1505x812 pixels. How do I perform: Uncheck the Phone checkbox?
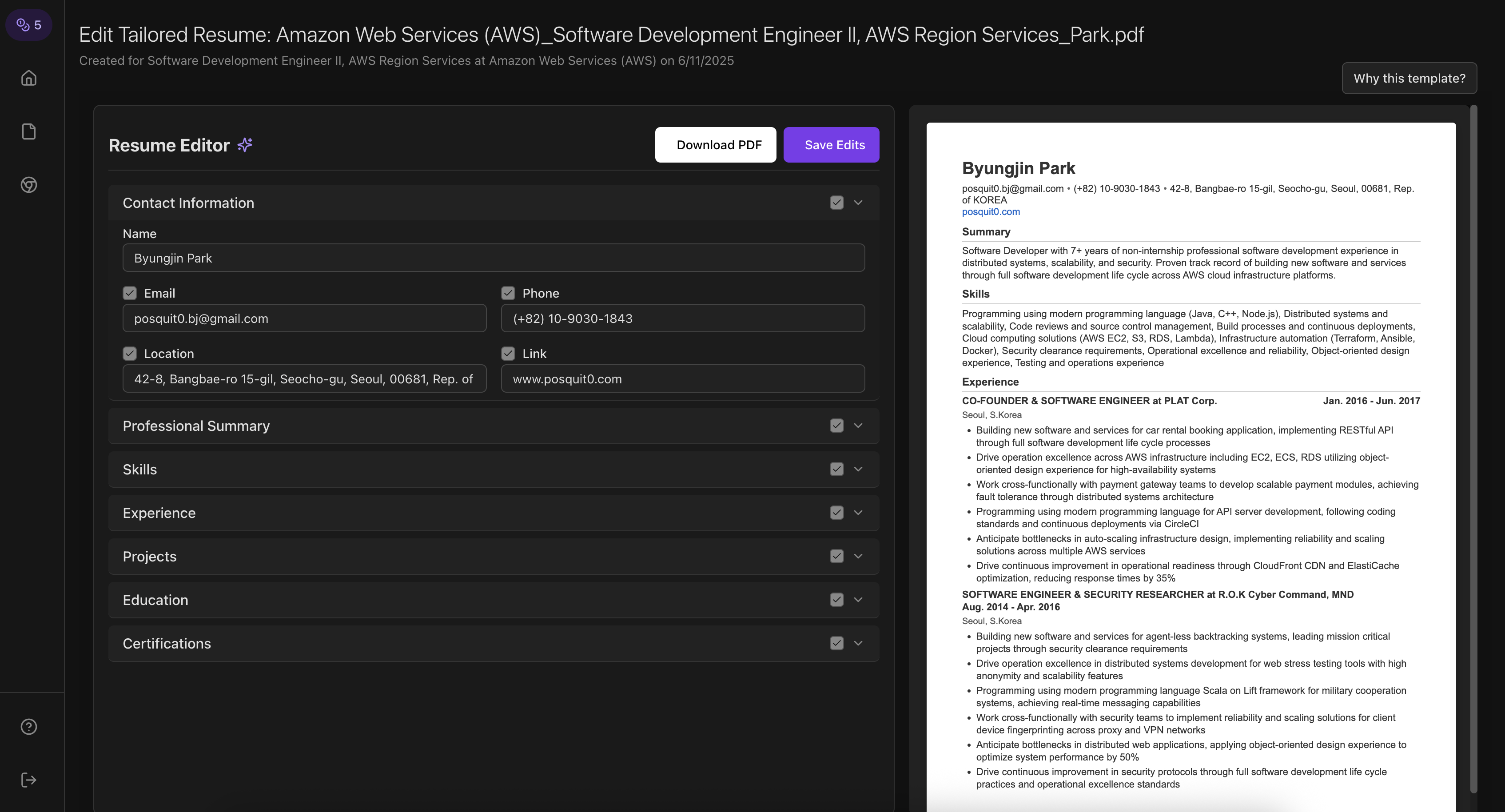coord(508,293)
